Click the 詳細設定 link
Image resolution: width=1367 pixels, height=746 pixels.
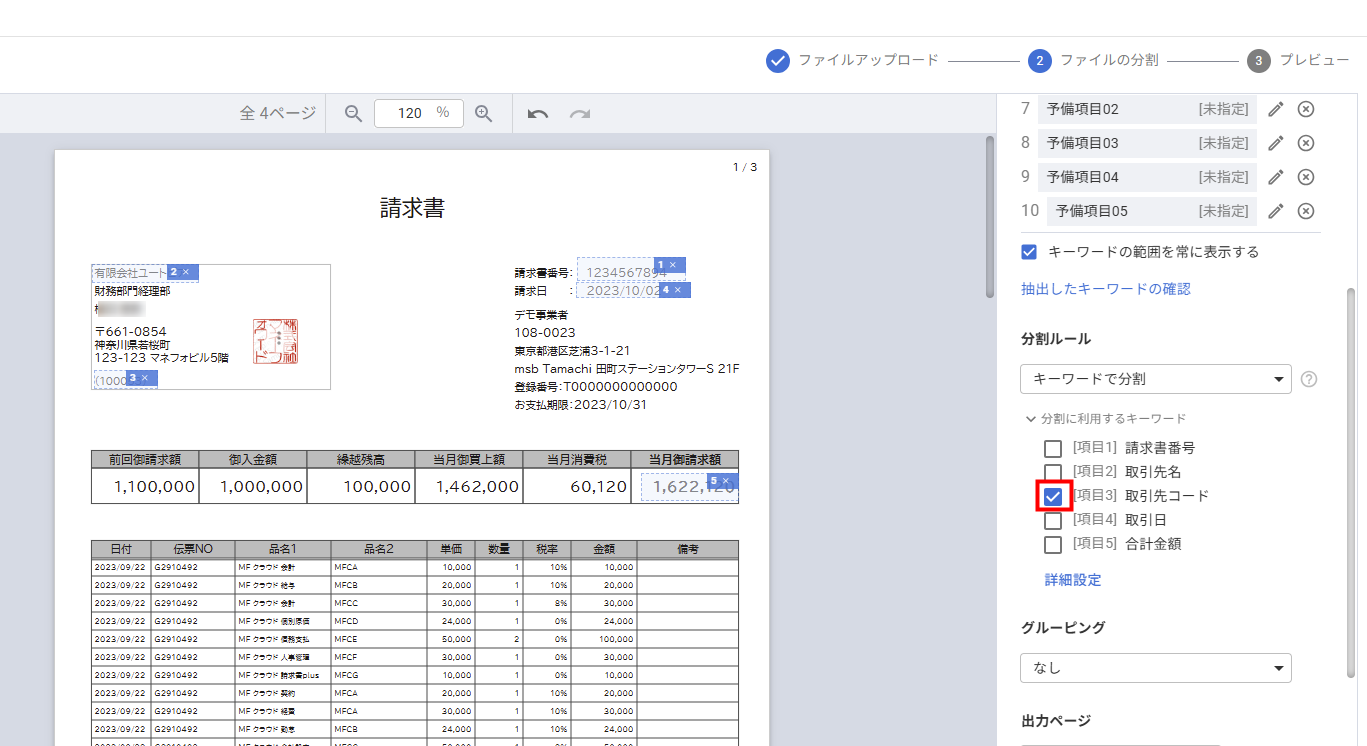(1073, 580)
